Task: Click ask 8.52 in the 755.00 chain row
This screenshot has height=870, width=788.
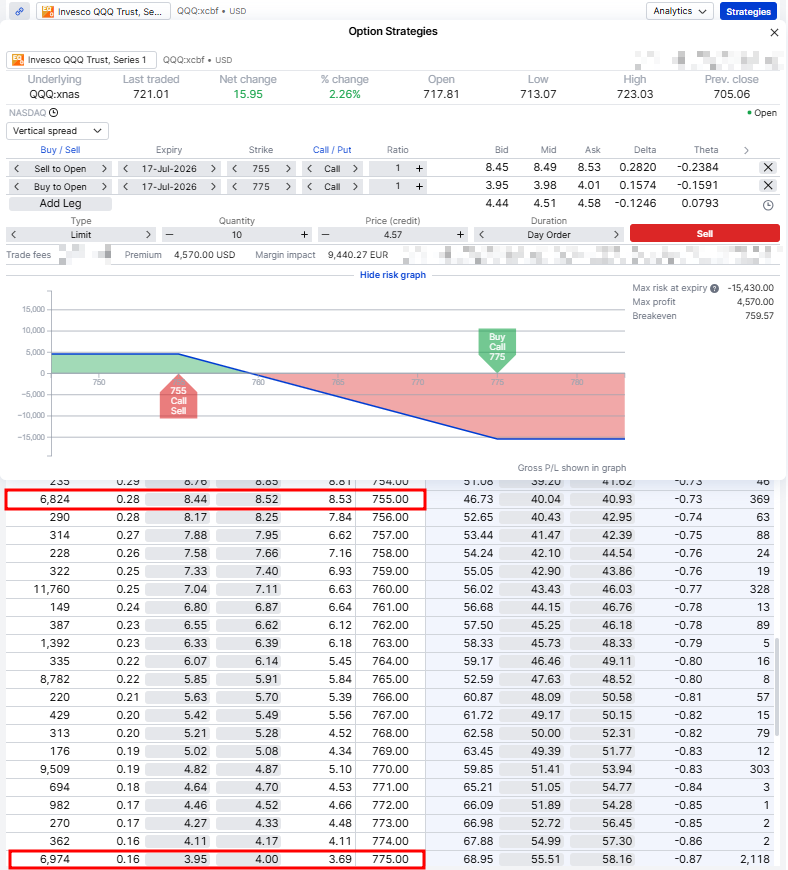Action: coord(250,499)
